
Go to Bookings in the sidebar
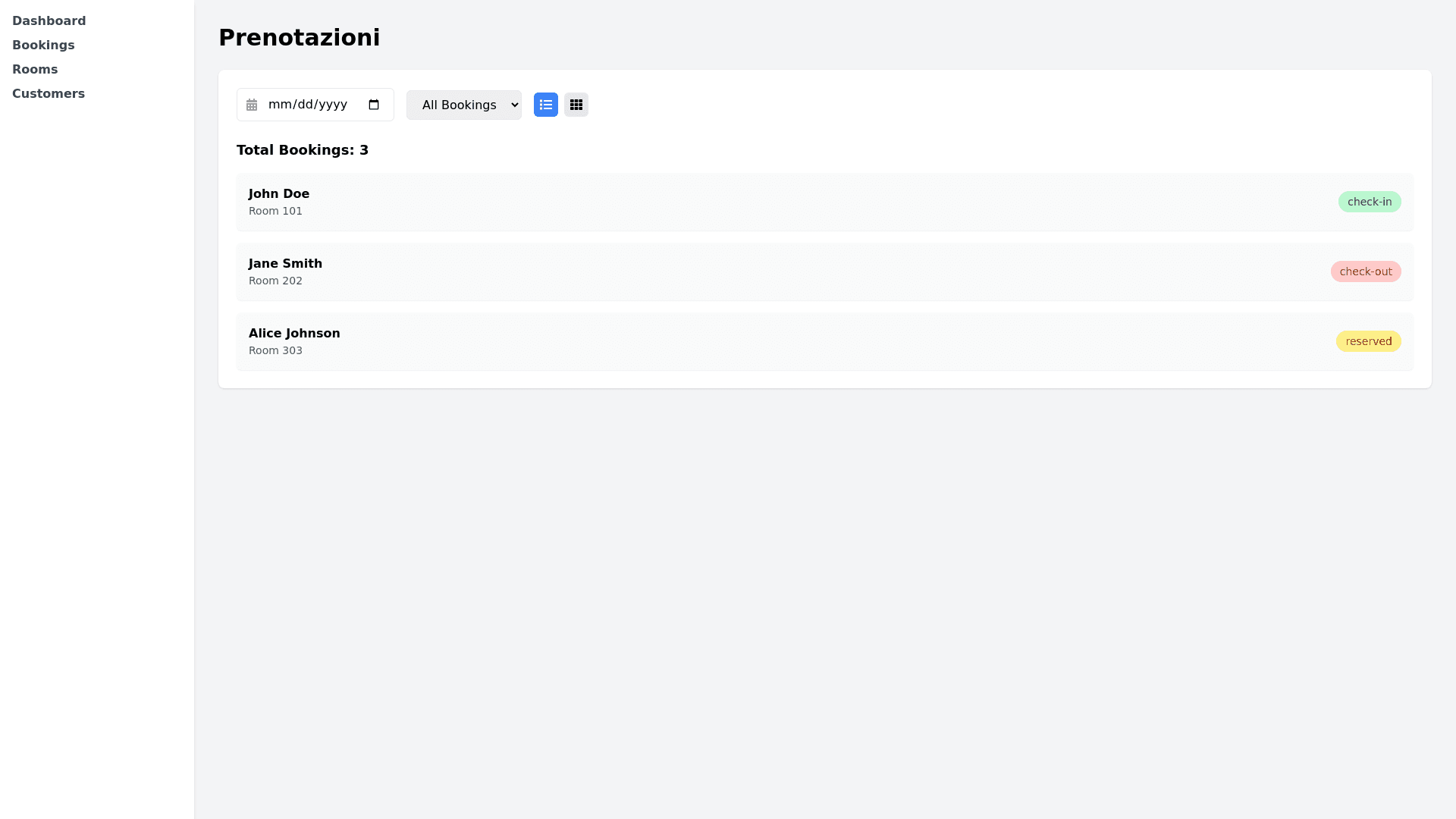[x=43, y=45]
